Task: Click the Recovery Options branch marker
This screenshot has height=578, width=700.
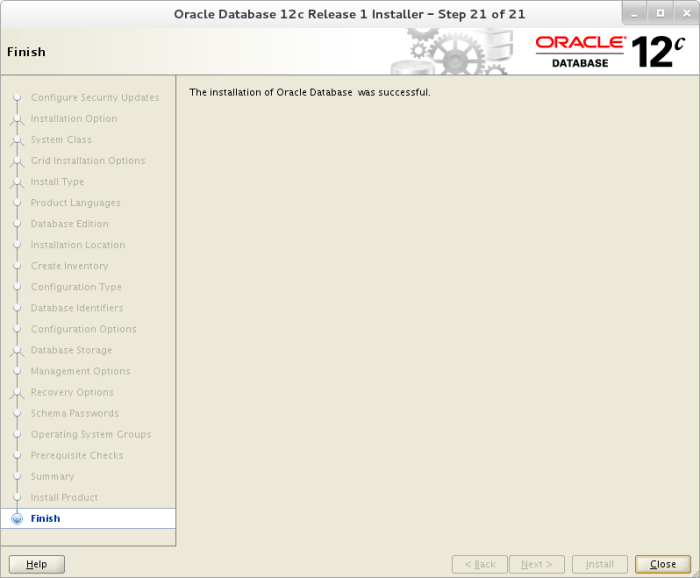Action: click(17, 392)
